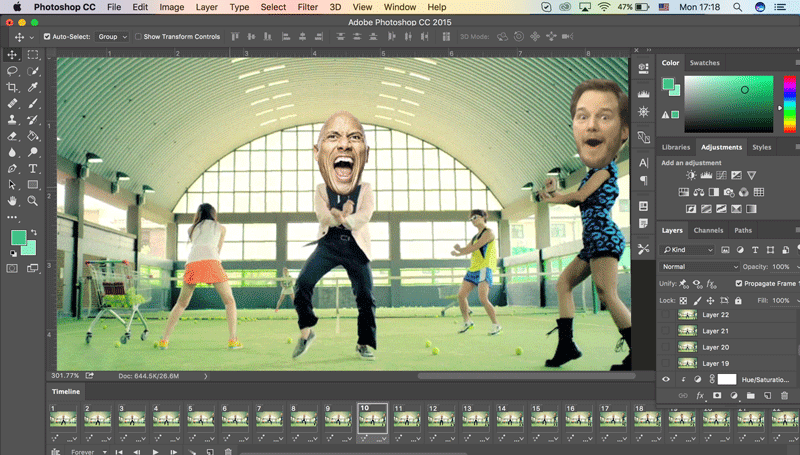This screenshot has height=455, width=800.
Task: Play the timeline animation
Action: (x=155, y=452)
